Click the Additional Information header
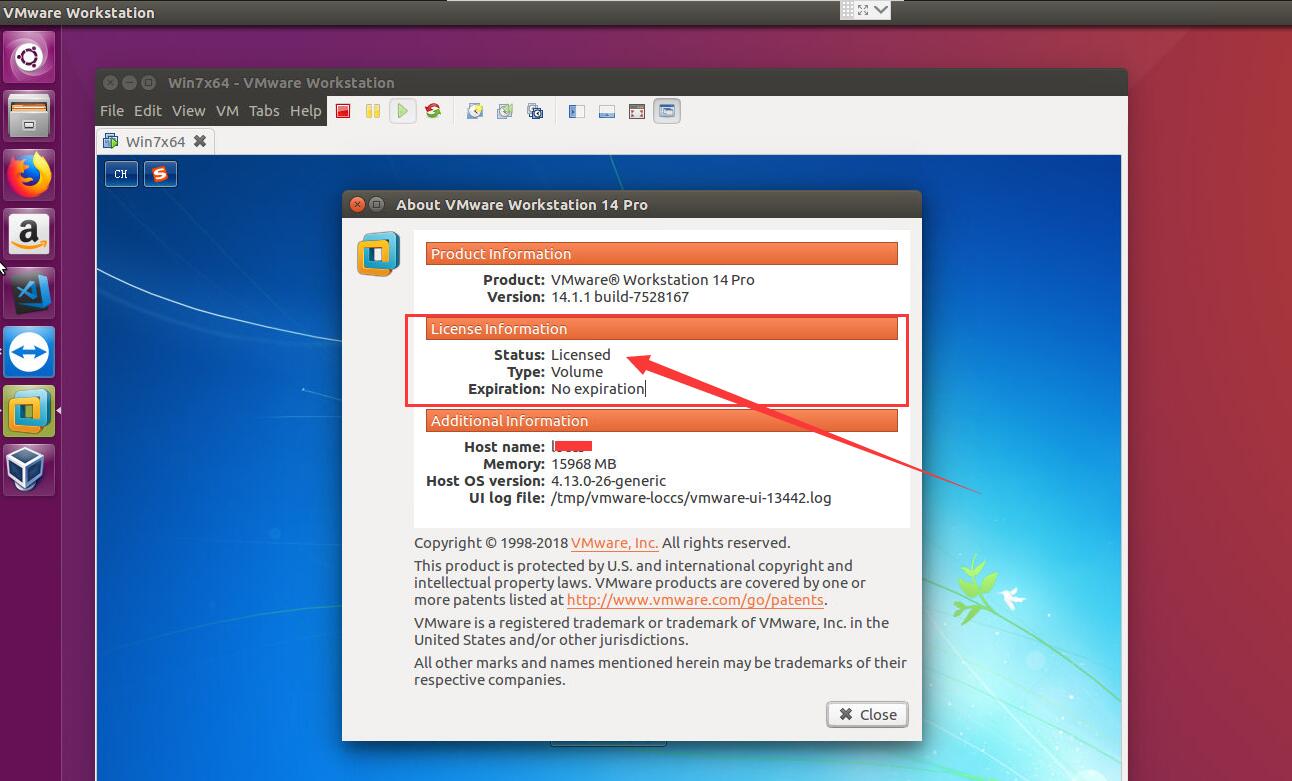 pyautogui.click(x=662, y=421)
